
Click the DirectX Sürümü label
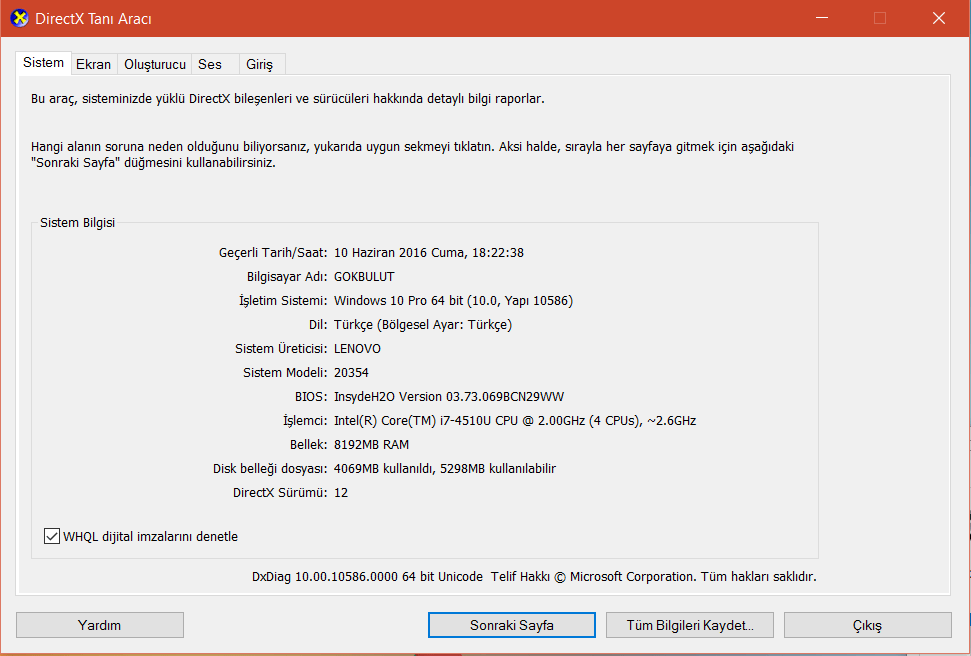point(280,493)
